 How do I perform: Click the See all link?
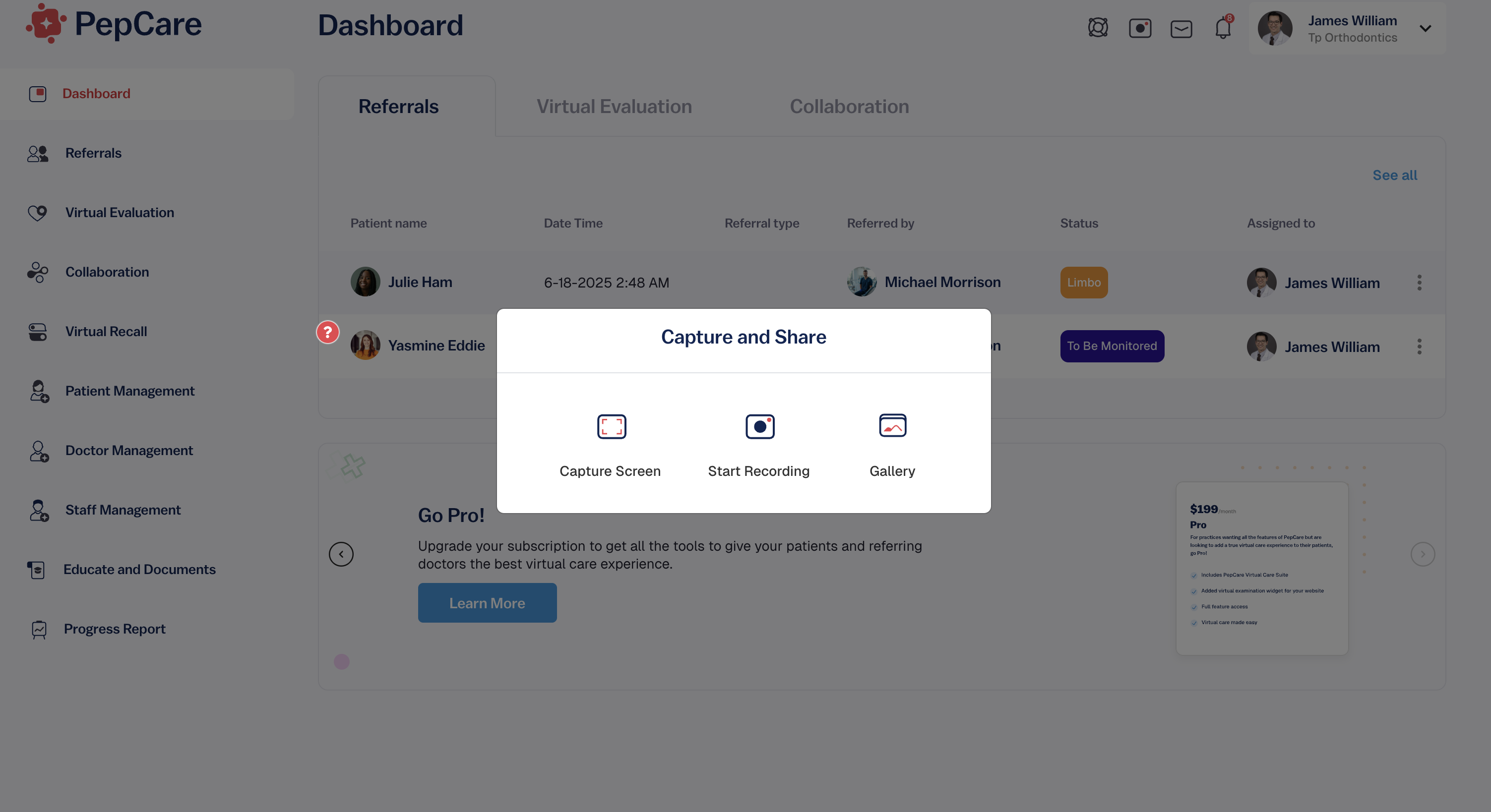[x=1394, y=174]
